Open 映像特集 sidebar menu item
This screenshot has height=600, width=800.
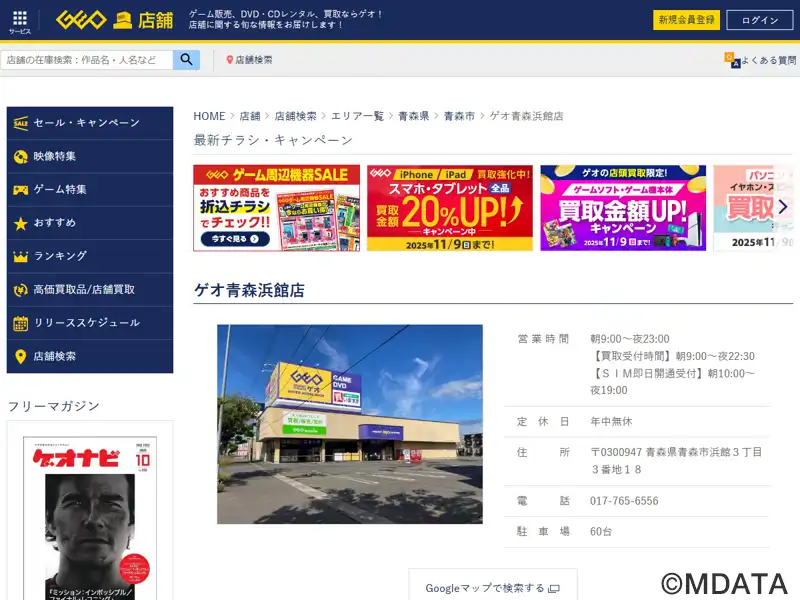coord(90,157)
